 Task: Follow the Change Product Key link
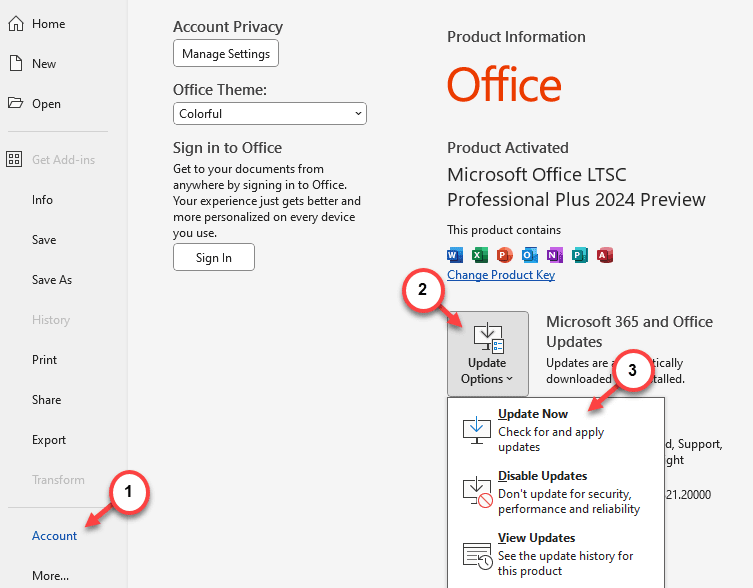501,275
